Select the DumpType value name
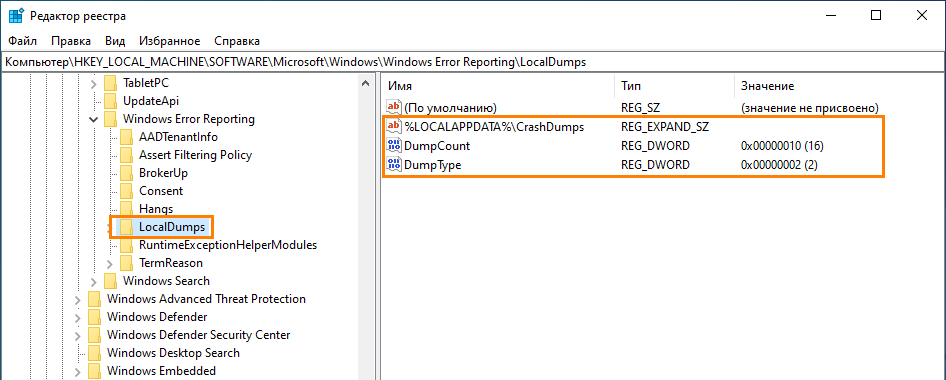 (433, 165)
